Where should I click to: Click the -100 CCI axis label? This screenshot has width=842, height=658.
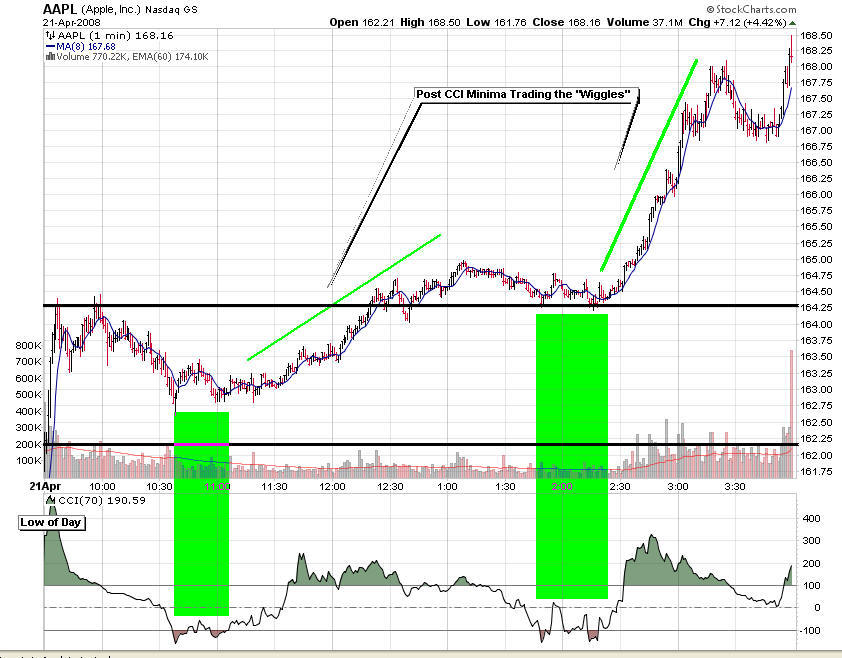[809, 631]
